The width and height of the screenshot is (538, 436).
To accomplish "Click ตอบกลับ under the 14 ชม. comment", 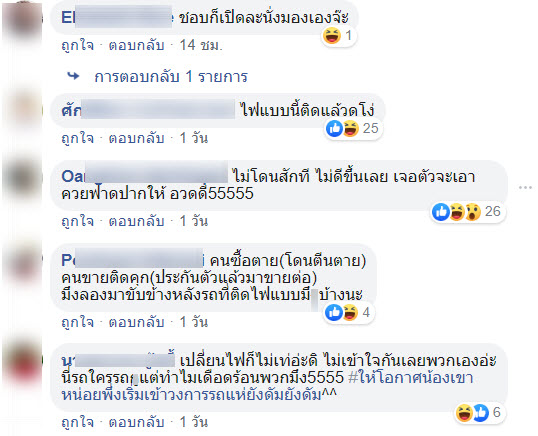I will pos(136,45).
